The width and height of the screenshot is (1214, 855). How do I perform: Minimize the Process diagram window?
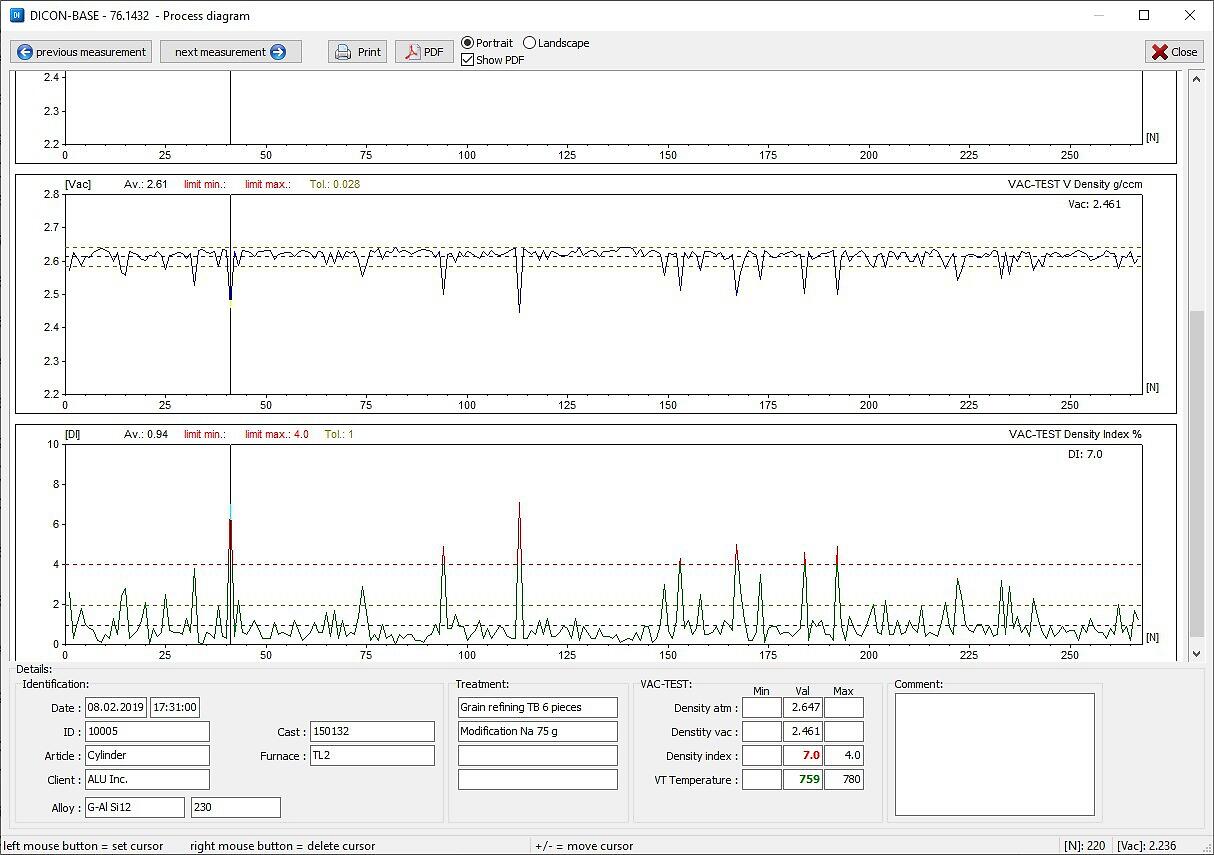(1099, 15)
